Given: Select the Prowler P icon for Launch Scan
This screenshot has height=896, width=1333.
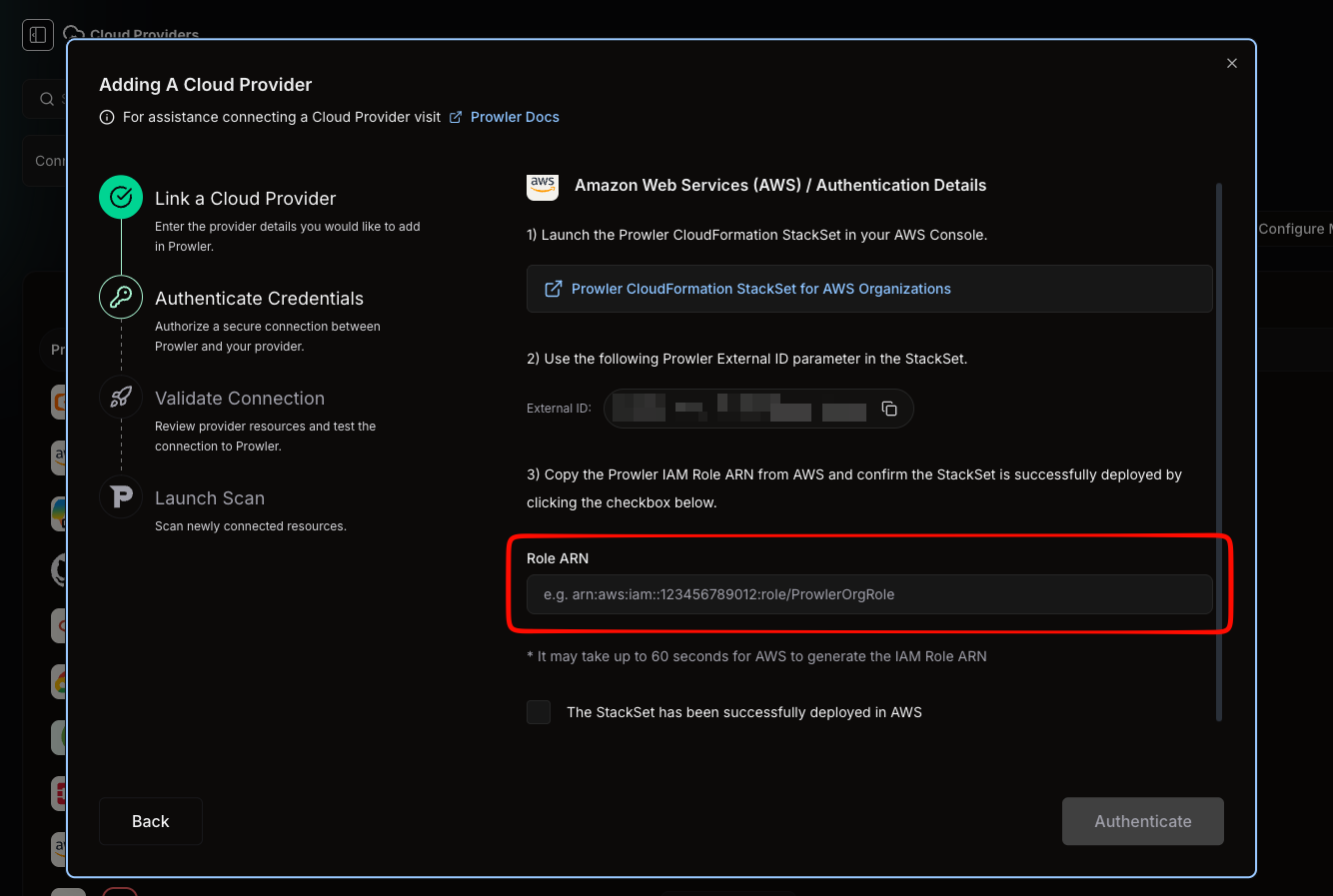Looking at the screenshot, I should point(120,496).
